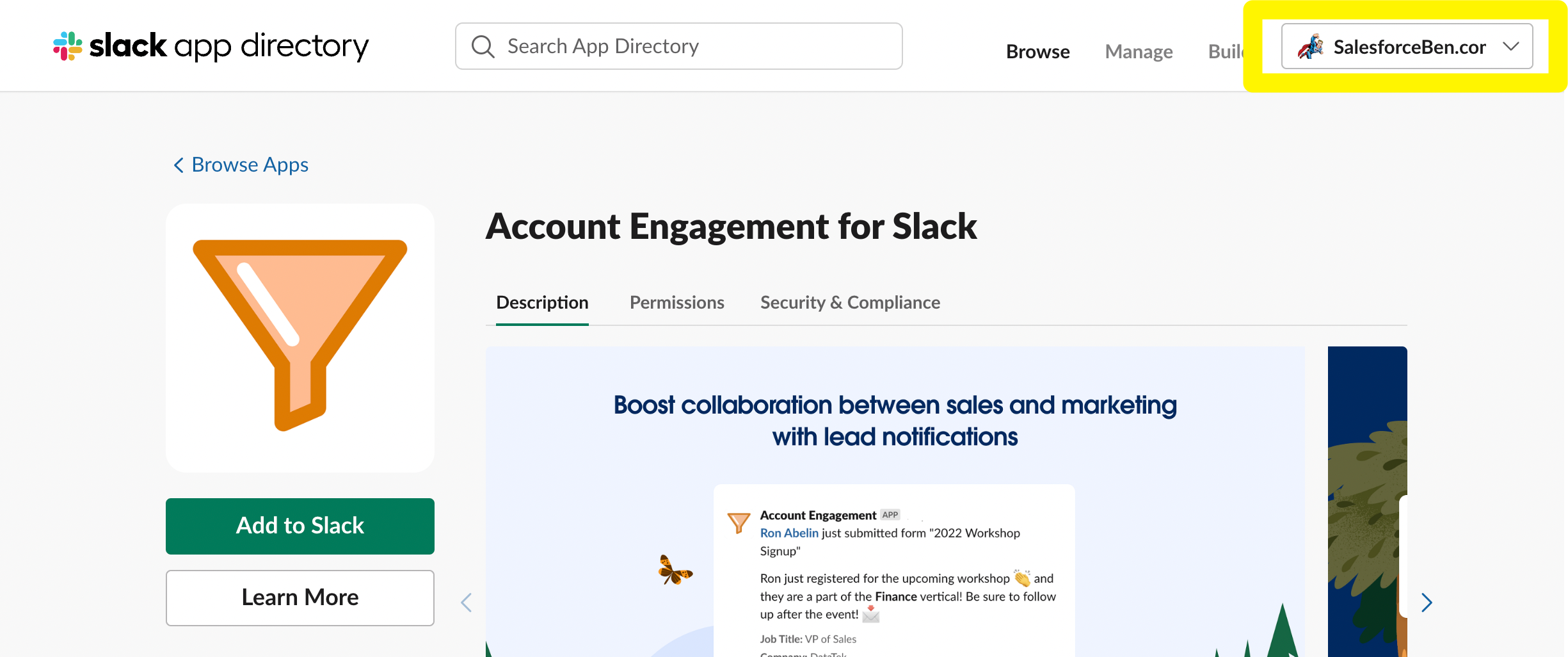Open the lead notifications screenshot slide

click(895, 502)
